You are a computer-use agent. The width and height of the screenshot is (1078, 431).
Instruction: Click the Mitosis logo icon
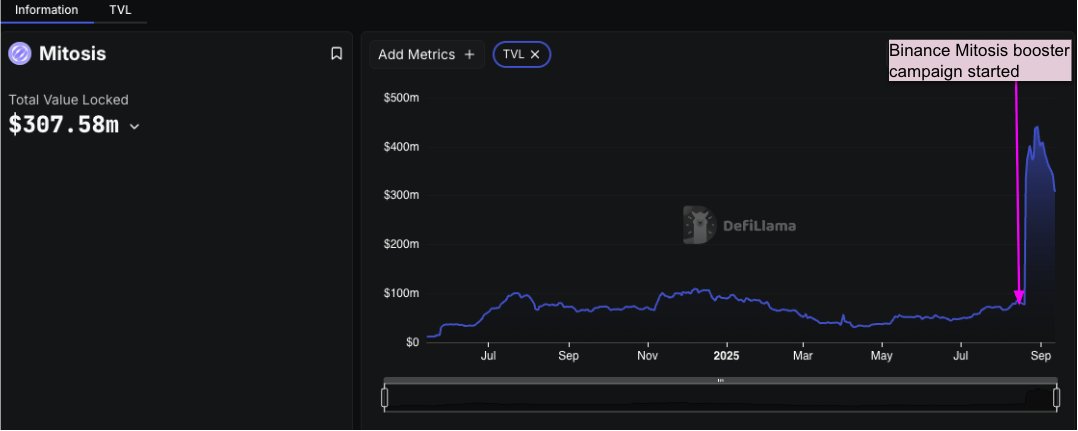pyautogui.click(x=20, y=54)
